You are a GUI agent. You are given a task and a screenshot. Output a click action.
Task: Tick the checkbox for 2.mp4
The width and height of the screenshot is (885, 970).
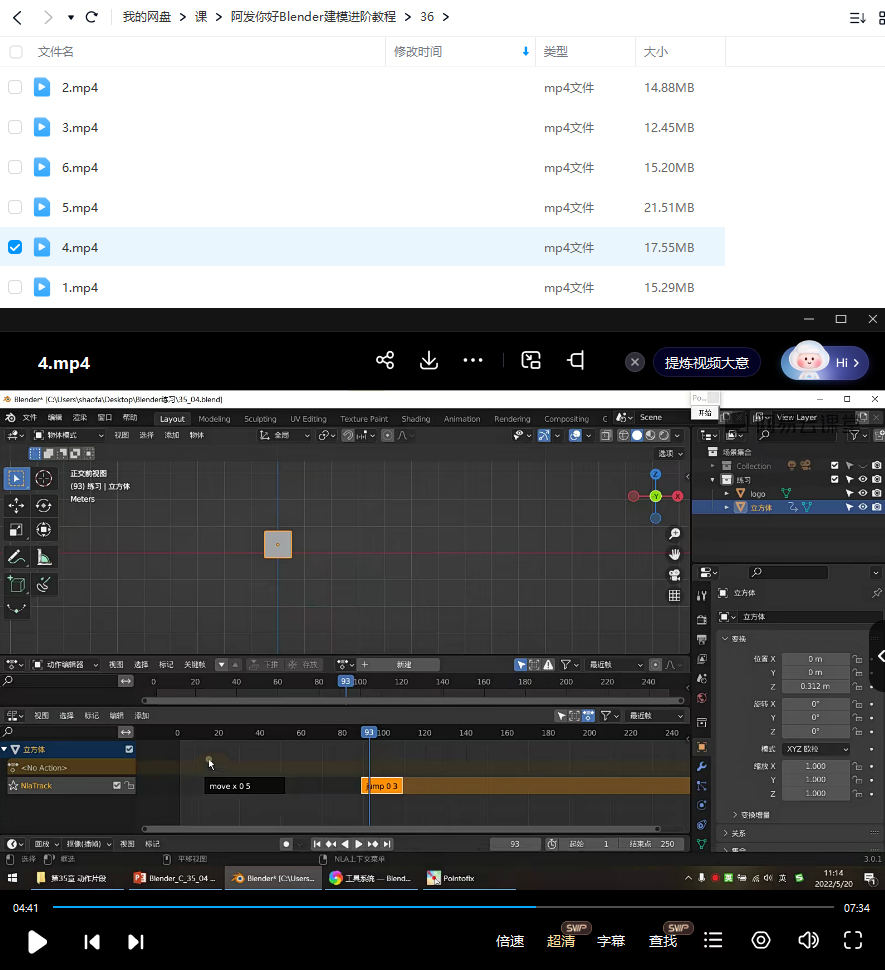click(15, 87)
